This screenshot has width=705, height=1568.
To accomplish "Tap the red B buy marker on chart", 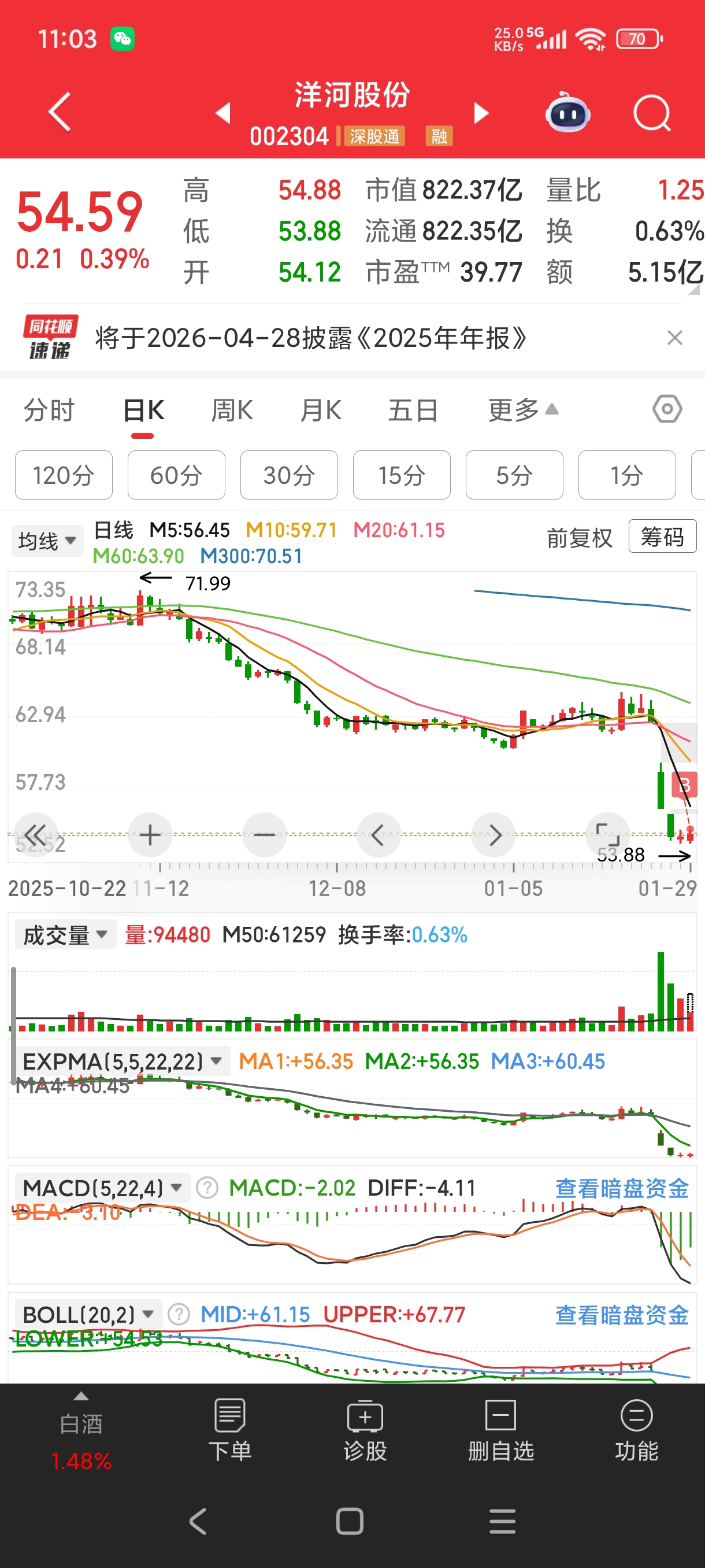I will [x=685, y=786].
